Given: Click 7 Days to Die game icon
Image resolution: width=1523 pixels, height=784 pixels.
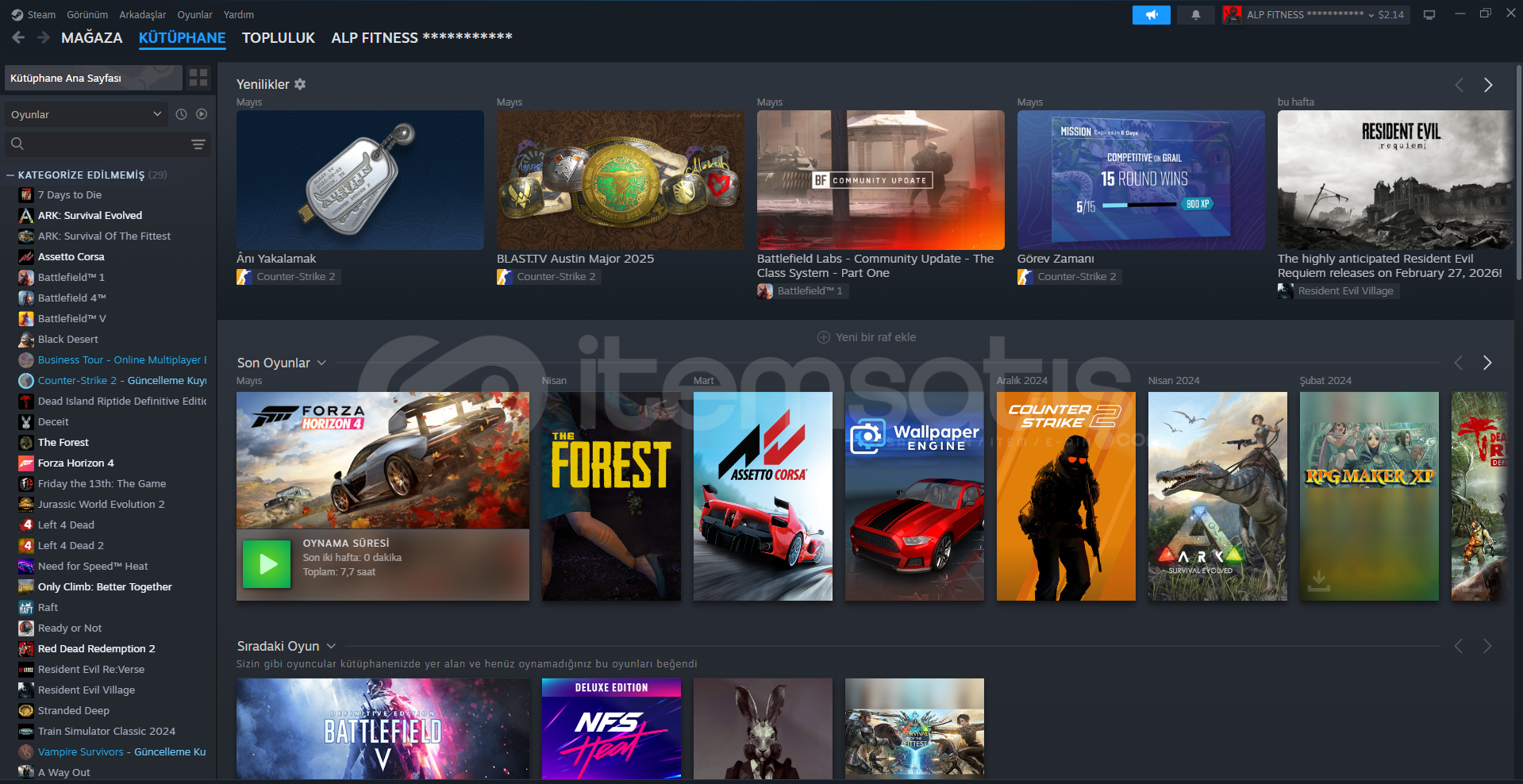Looking at the screenshot, I should click(26, 195).
